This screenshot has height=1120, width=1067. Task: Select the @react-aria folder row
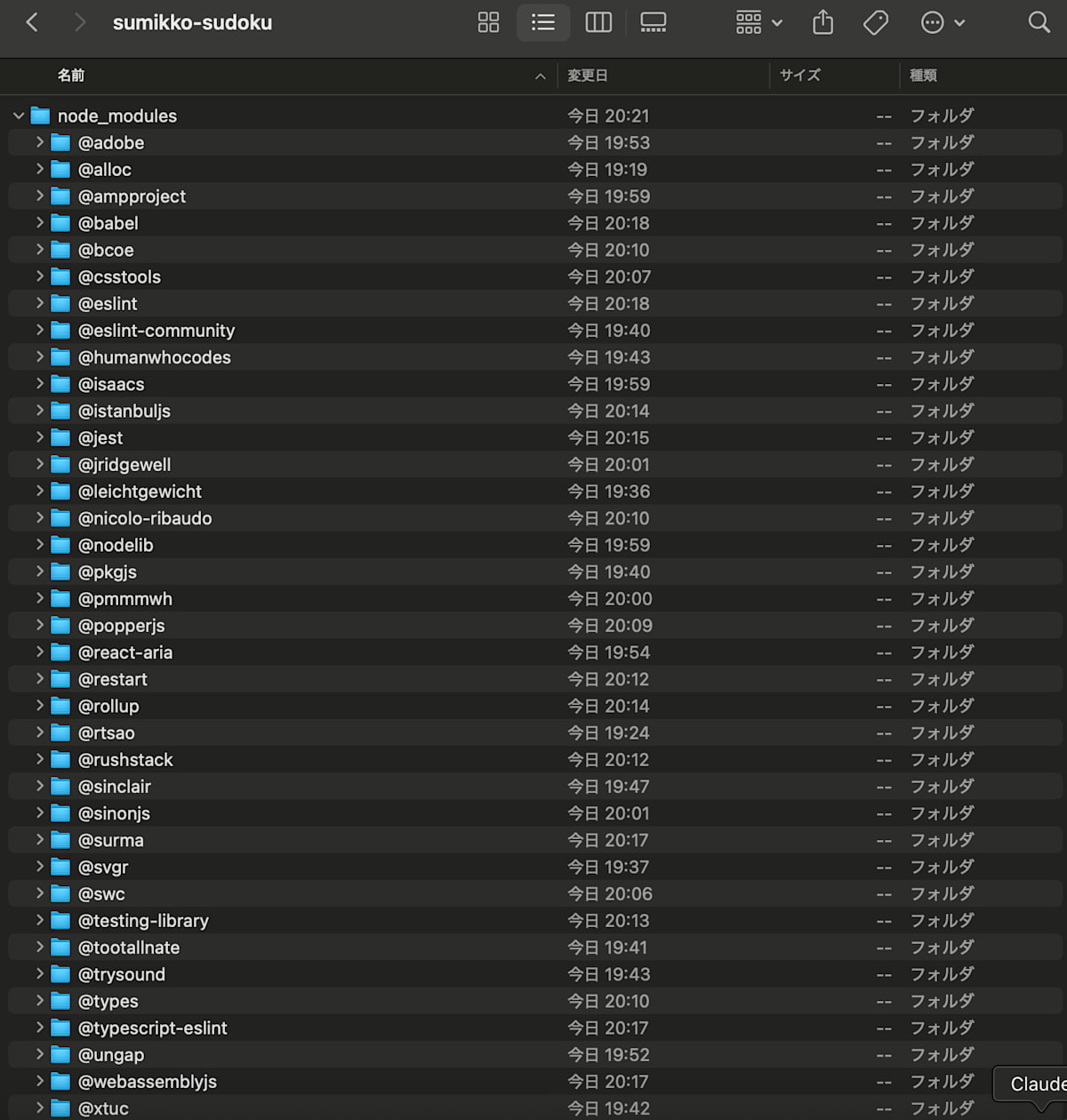point(535,652)
